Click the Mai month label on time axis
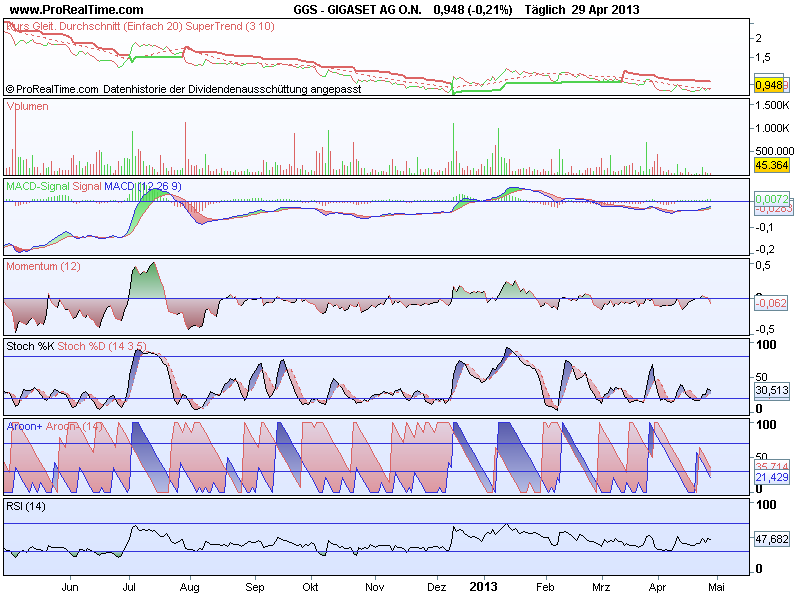800x600 pixels. [716, 587]
